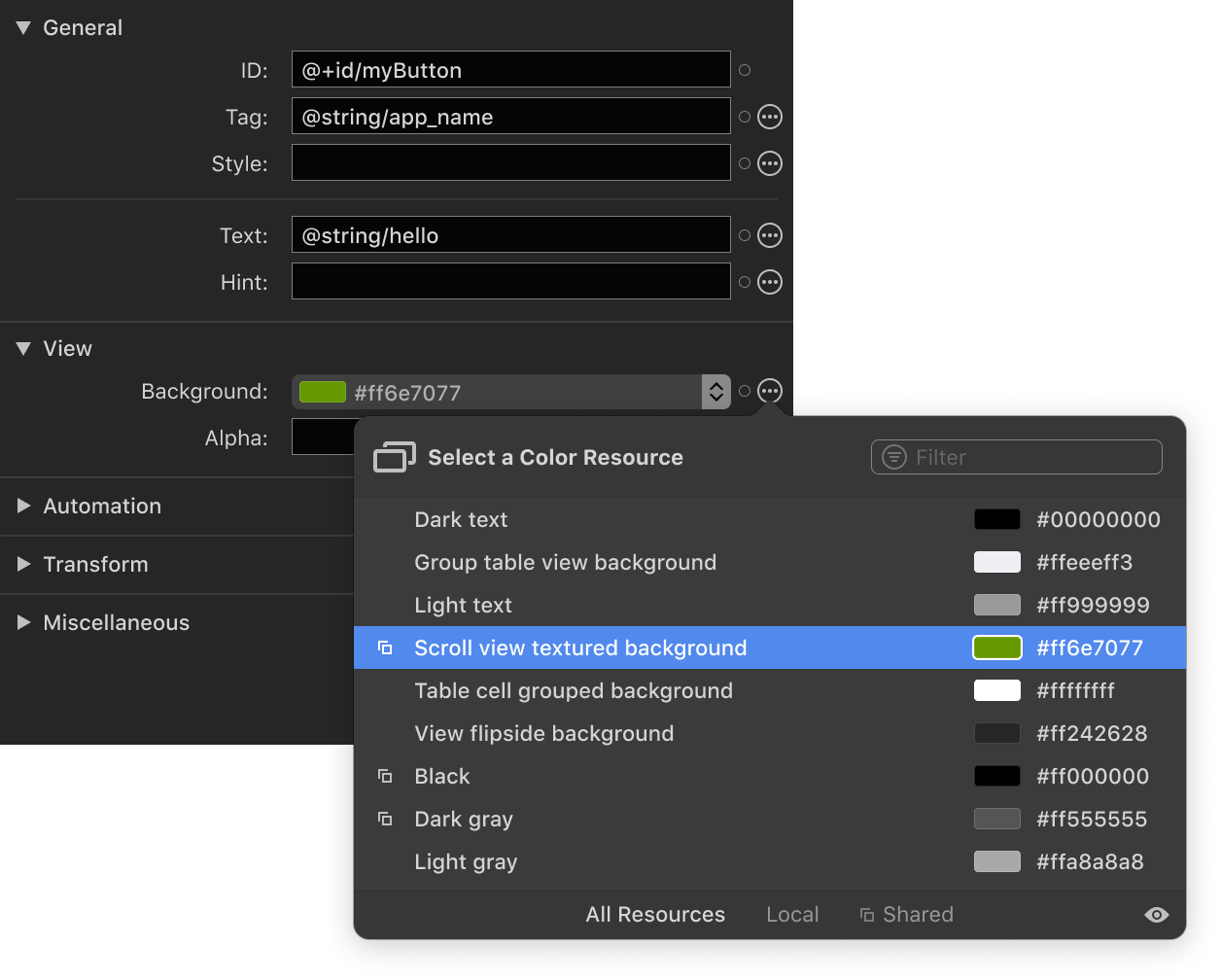Select the radio circle next to the ID field
This screenshot has width=1221, height=980.
[745, 69]
